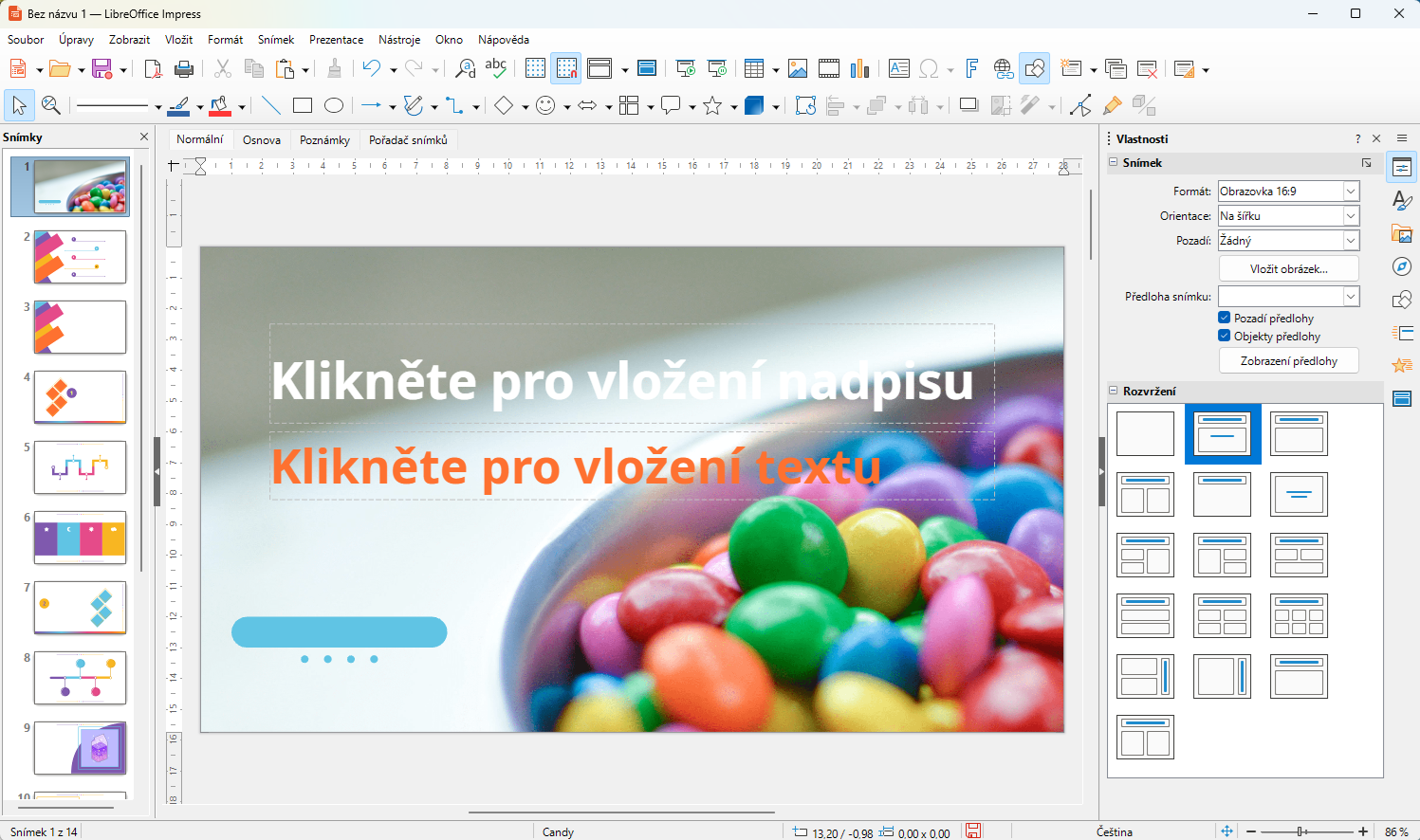Viewport: 1420px width, 840px height.
Task: Open the Prezentace menu
Action: (x=336, y=40)
